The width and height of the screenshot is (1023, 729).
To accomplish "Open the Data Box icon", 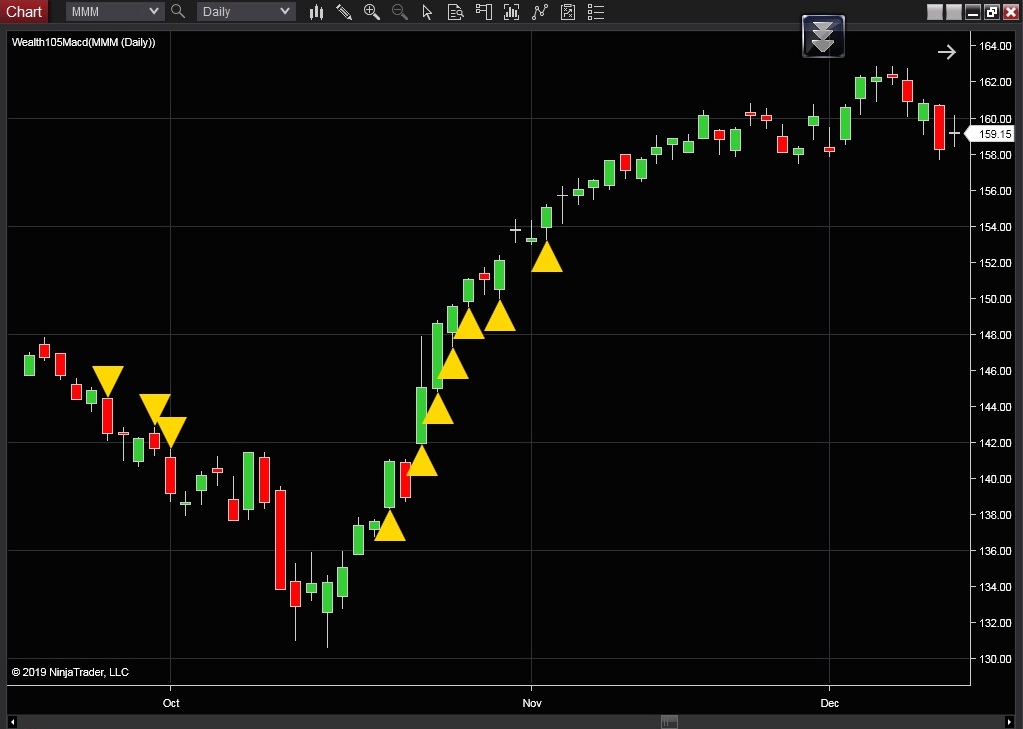I will 456,12.
